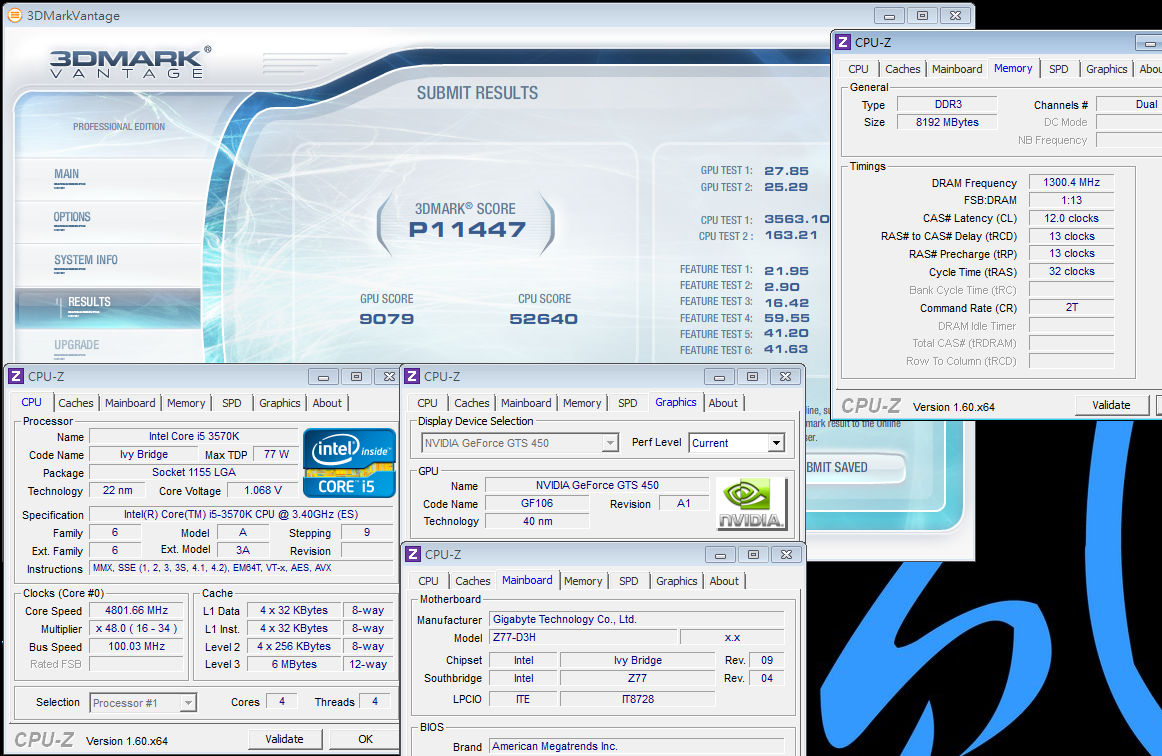Open OPTIONS in the 3DMark sidebar
This screenshot has width=1162, height=756.
(72, 217)
